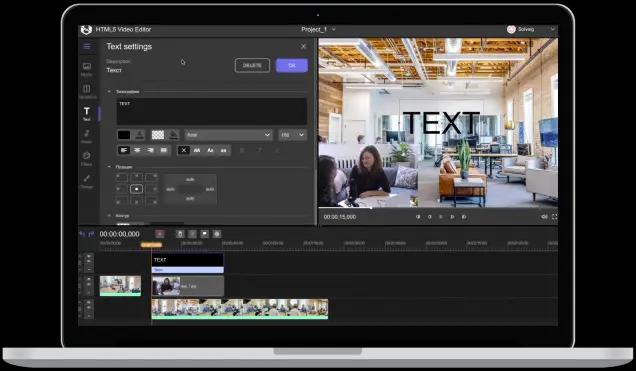Screen dimensions: 636x371
Task: Step one frame back in preview
Action: tap(430, 217)
